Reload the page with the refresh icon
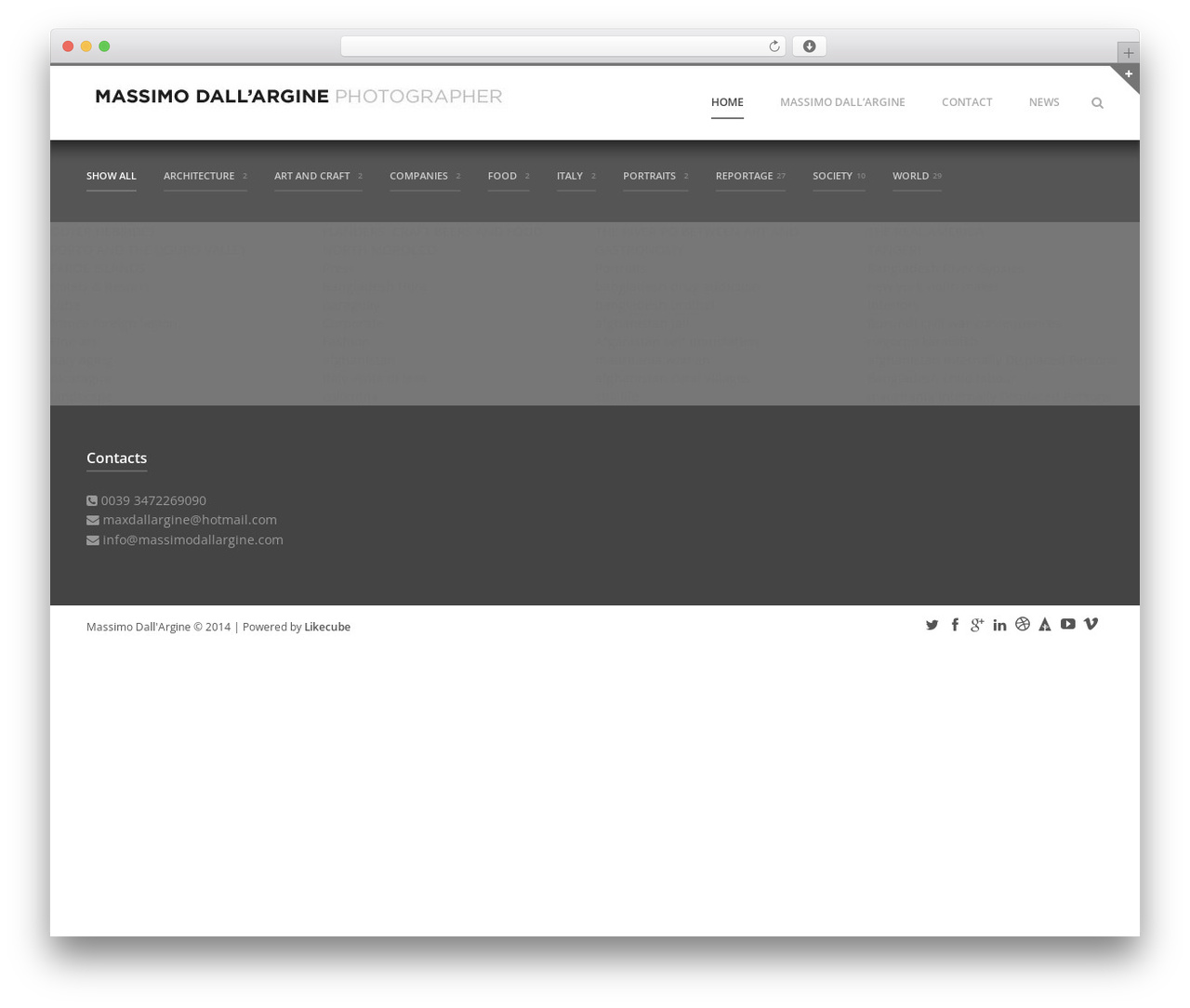The width and height of the screenshot is (1190, 1008). tap(773, 46)
